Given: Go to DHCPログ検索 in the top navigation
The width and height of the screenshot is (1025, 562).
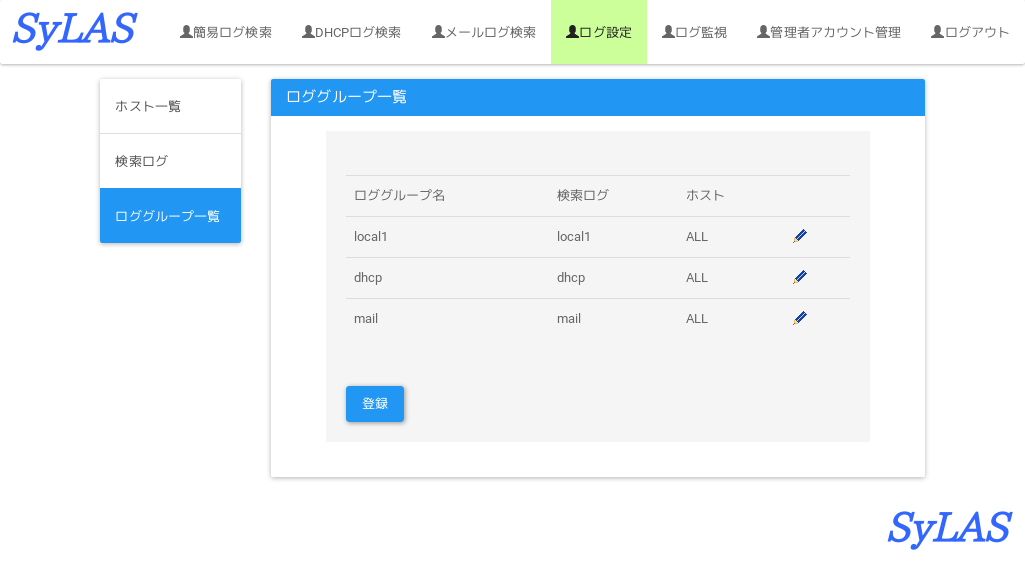Looking at the screenshot, I should point(351,32).
